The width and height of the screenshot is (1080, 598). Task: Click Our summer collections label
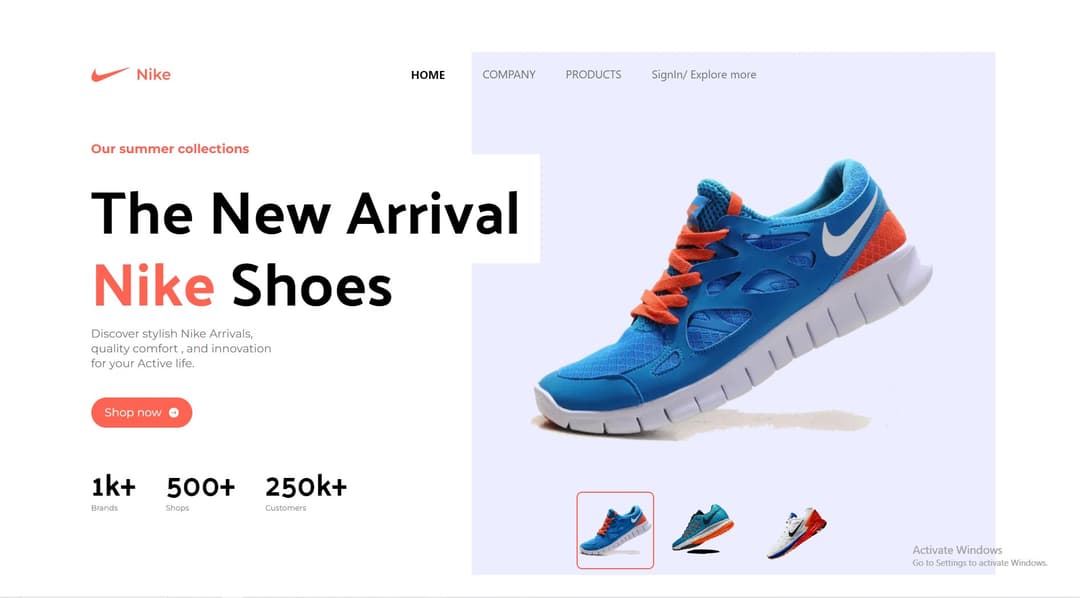pyautogui.click(x=170, y=149)
